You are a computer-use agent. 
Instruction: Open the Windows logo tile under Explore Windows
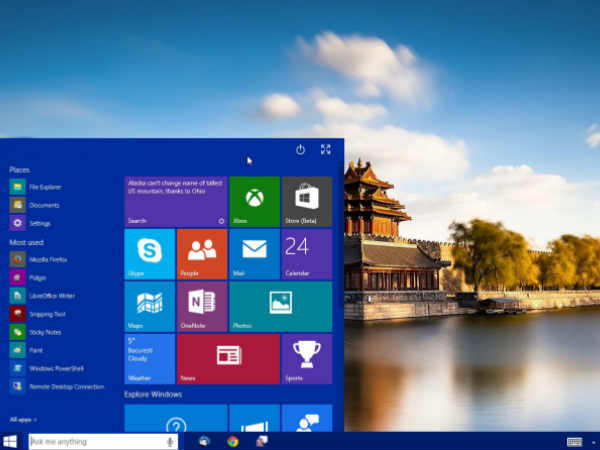tap(254, 418)
